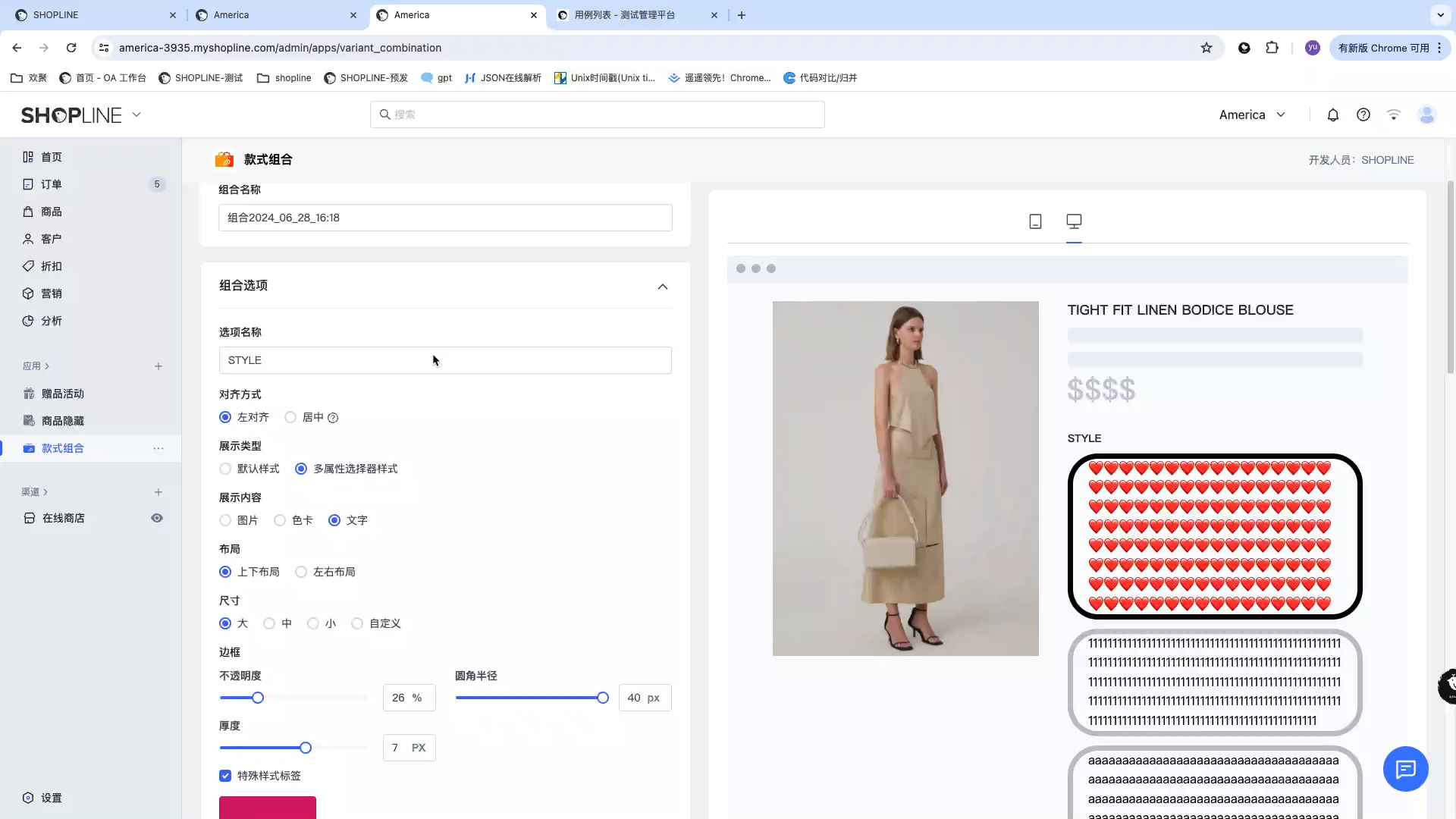The height and width of the screenshot is (819, 1456).
Task: Open SHOPLINE-测试 bookmark
Action: [201, 78]
